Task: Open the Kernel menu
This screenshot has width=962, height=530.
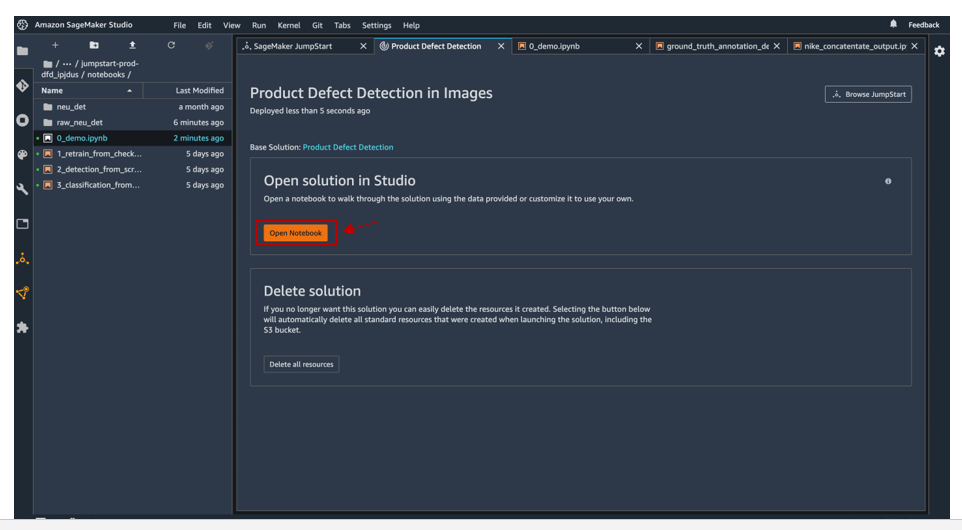Action: coord(289,25)
